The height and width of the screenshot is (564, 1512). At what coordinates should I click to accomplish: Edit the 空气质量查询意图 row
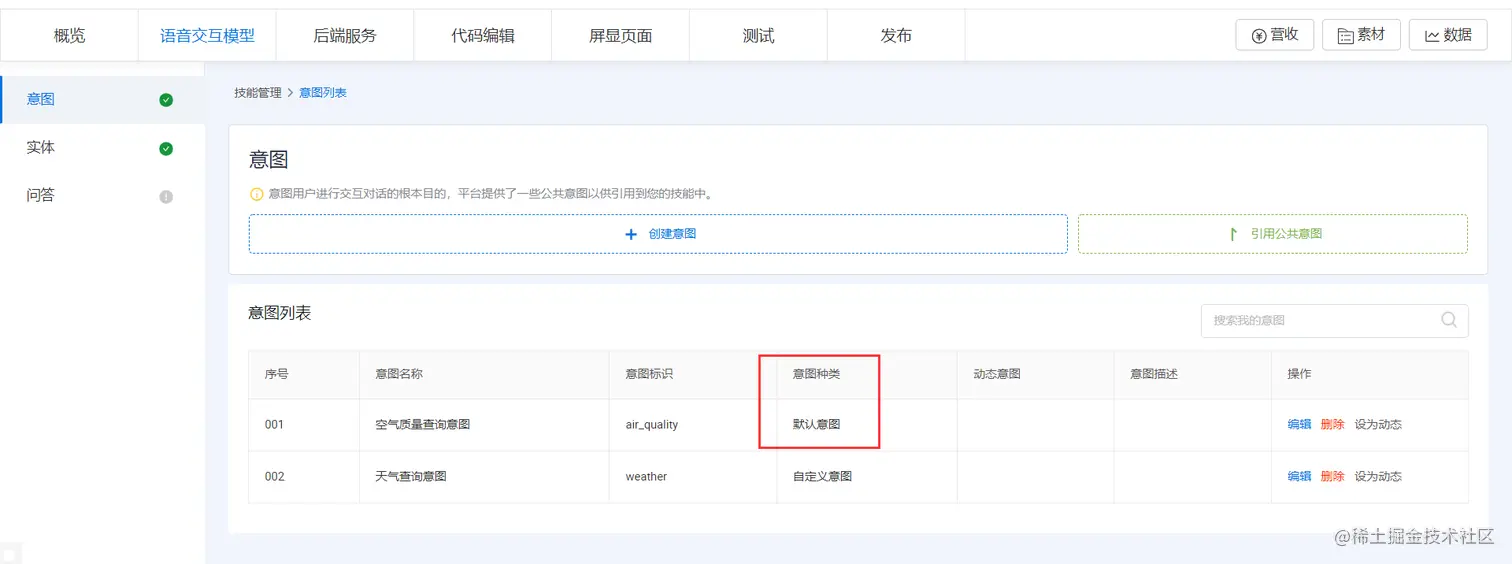coord(1299,425)
